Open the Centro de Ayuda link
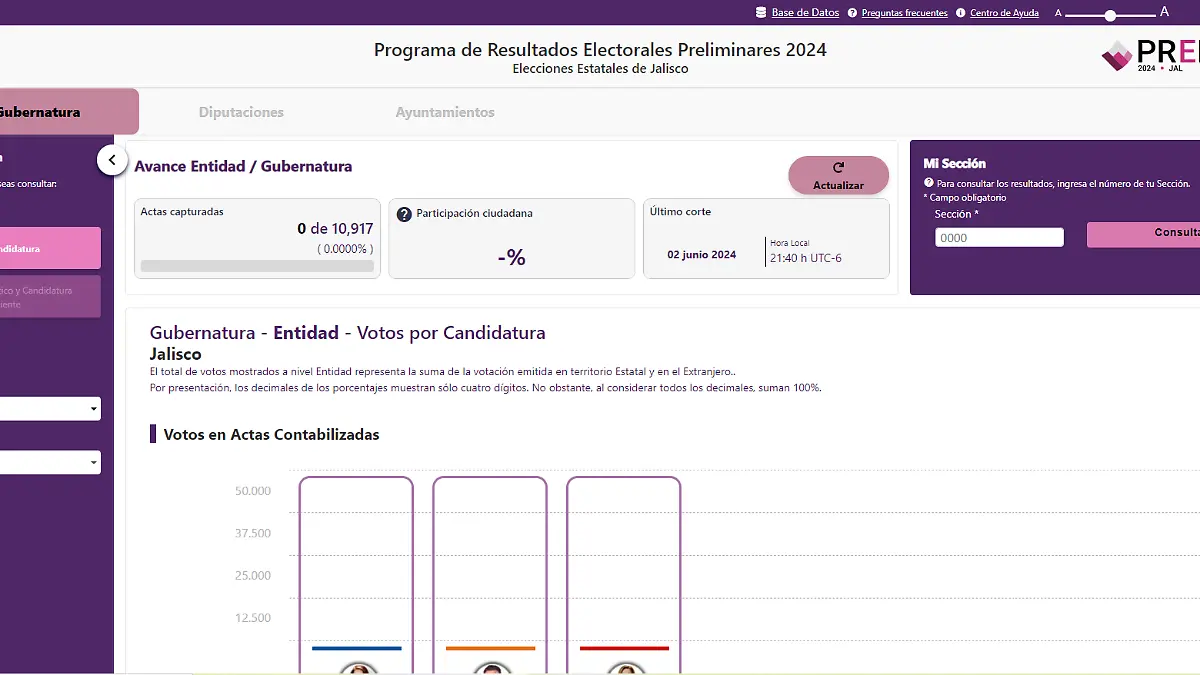Image resolution: width=1200 pixels, height=675 pixels. click(1004, 13)
